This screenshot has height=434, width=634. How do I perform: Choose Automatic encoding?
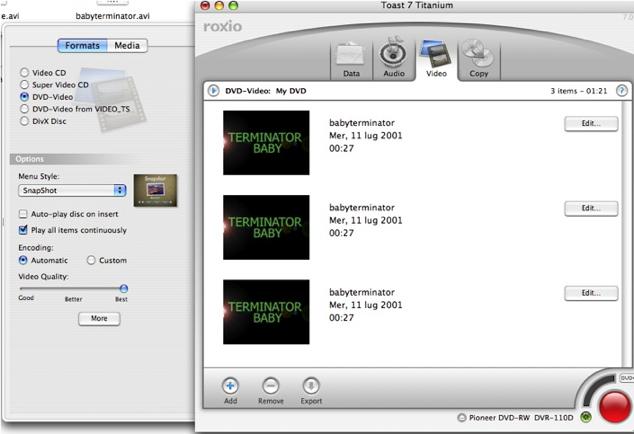point(23,260)
